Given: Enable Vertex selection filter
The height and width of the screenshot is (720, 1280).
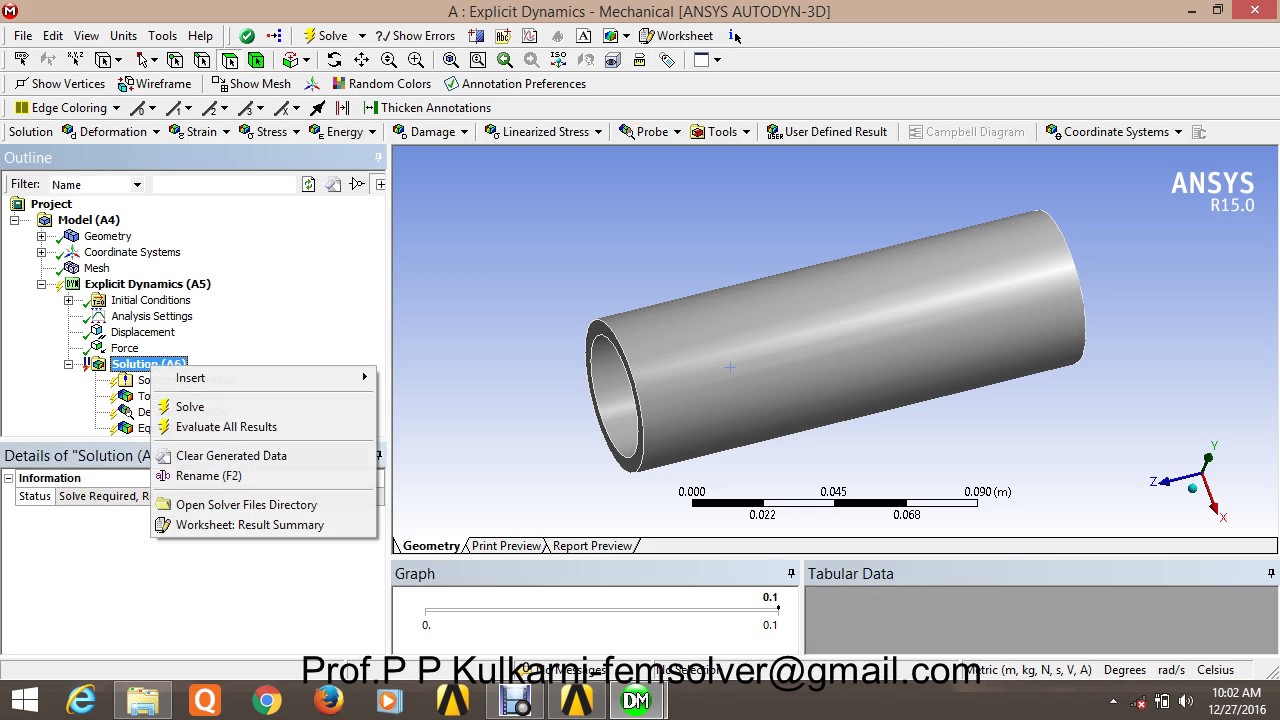Looking at the screenshot, I should pos(175,60).
